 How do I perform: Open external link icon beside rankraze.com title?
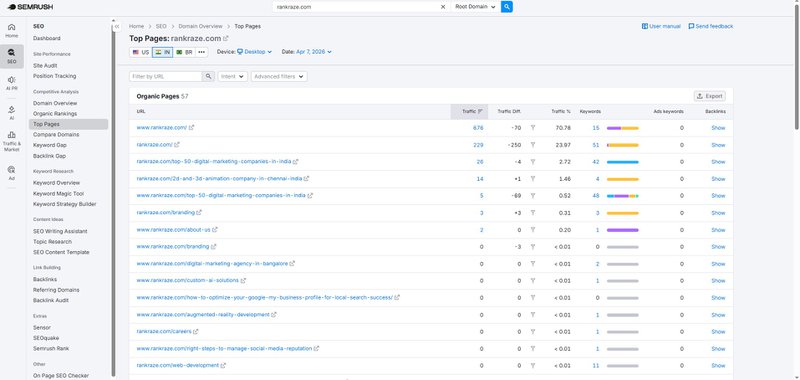226,38
